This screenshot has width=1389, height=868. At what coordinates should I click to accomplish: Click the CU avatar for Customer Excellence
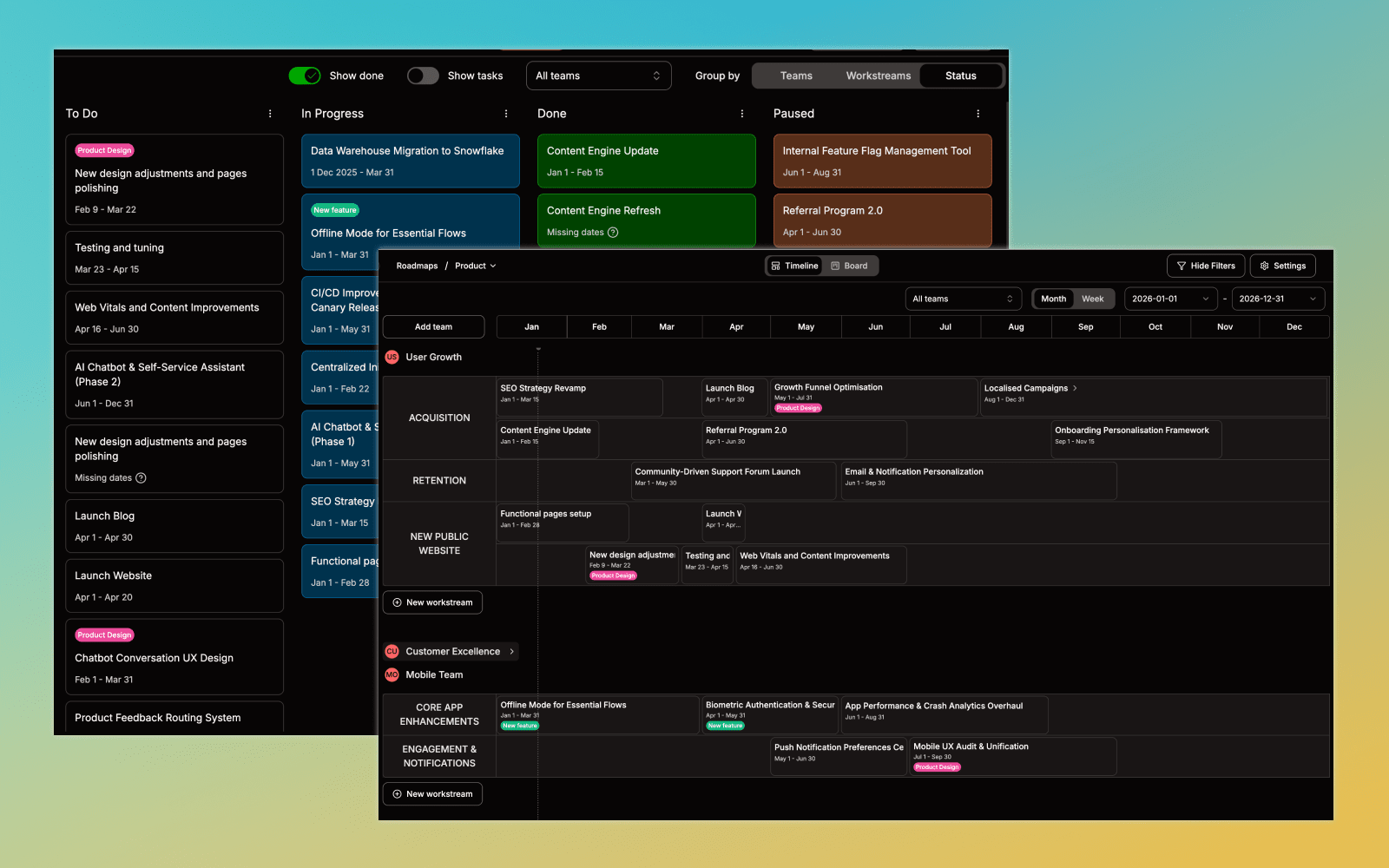(x=392, y=651)
